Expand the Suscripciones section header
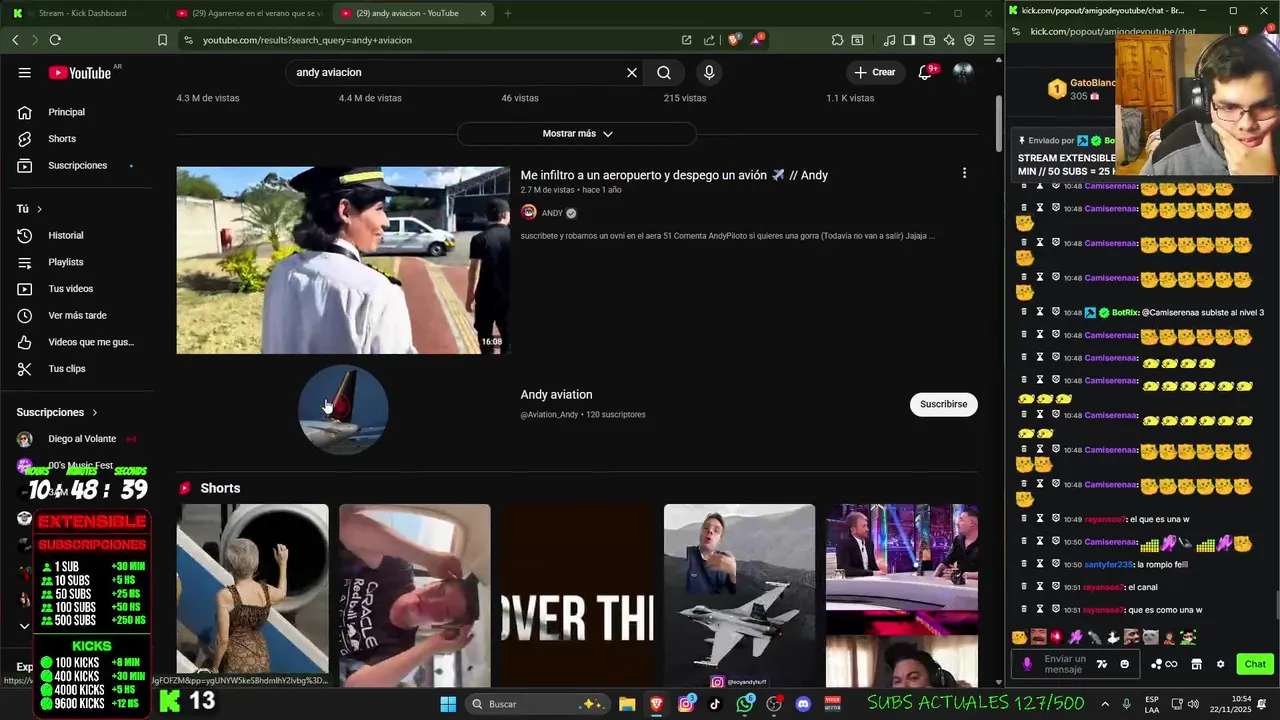The height and width of the screenshot is (720, 1280). (57, 412)
